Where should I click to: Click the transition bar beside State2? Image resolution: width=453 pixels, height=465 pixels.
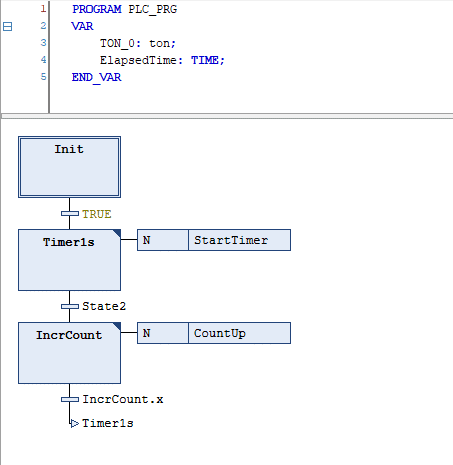click(70, 306)
